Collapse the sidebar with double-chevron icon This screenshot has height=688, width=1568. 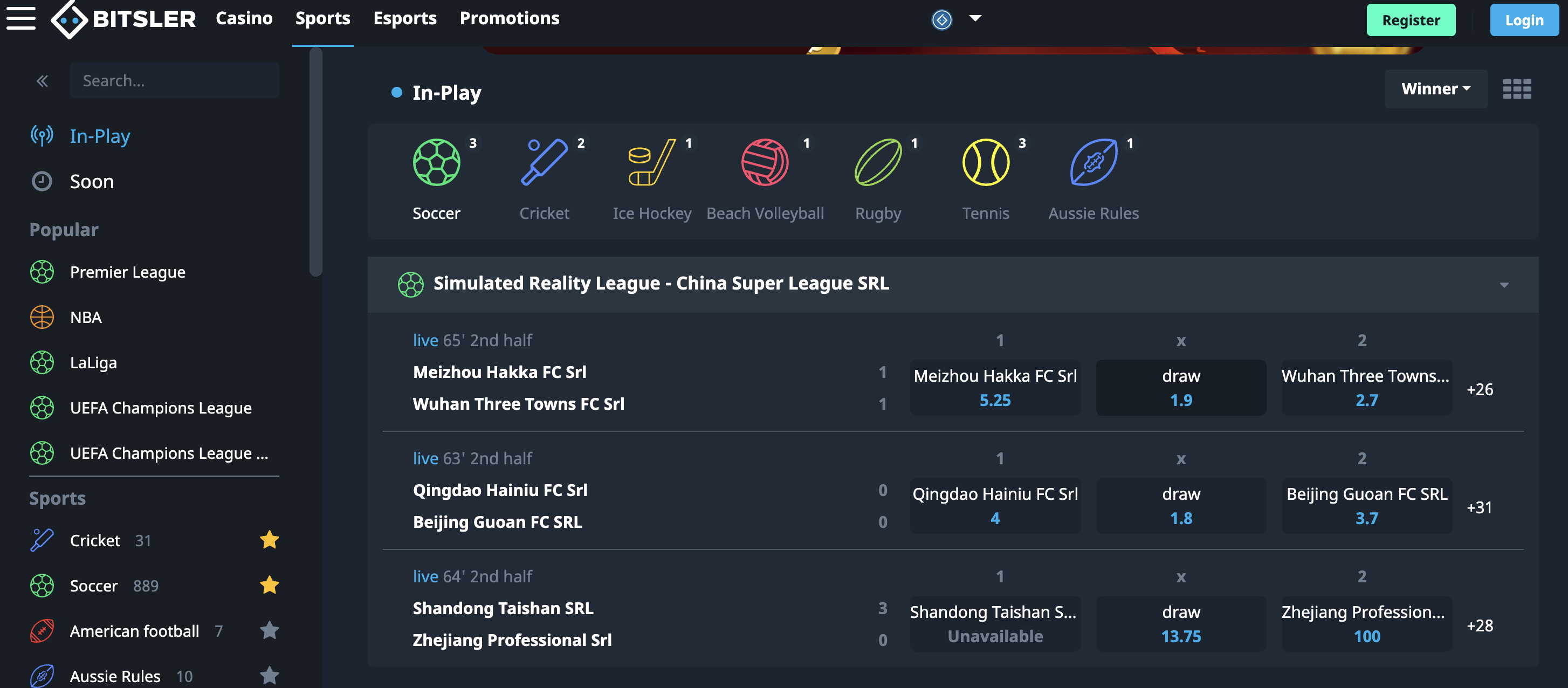click(42, 80)
